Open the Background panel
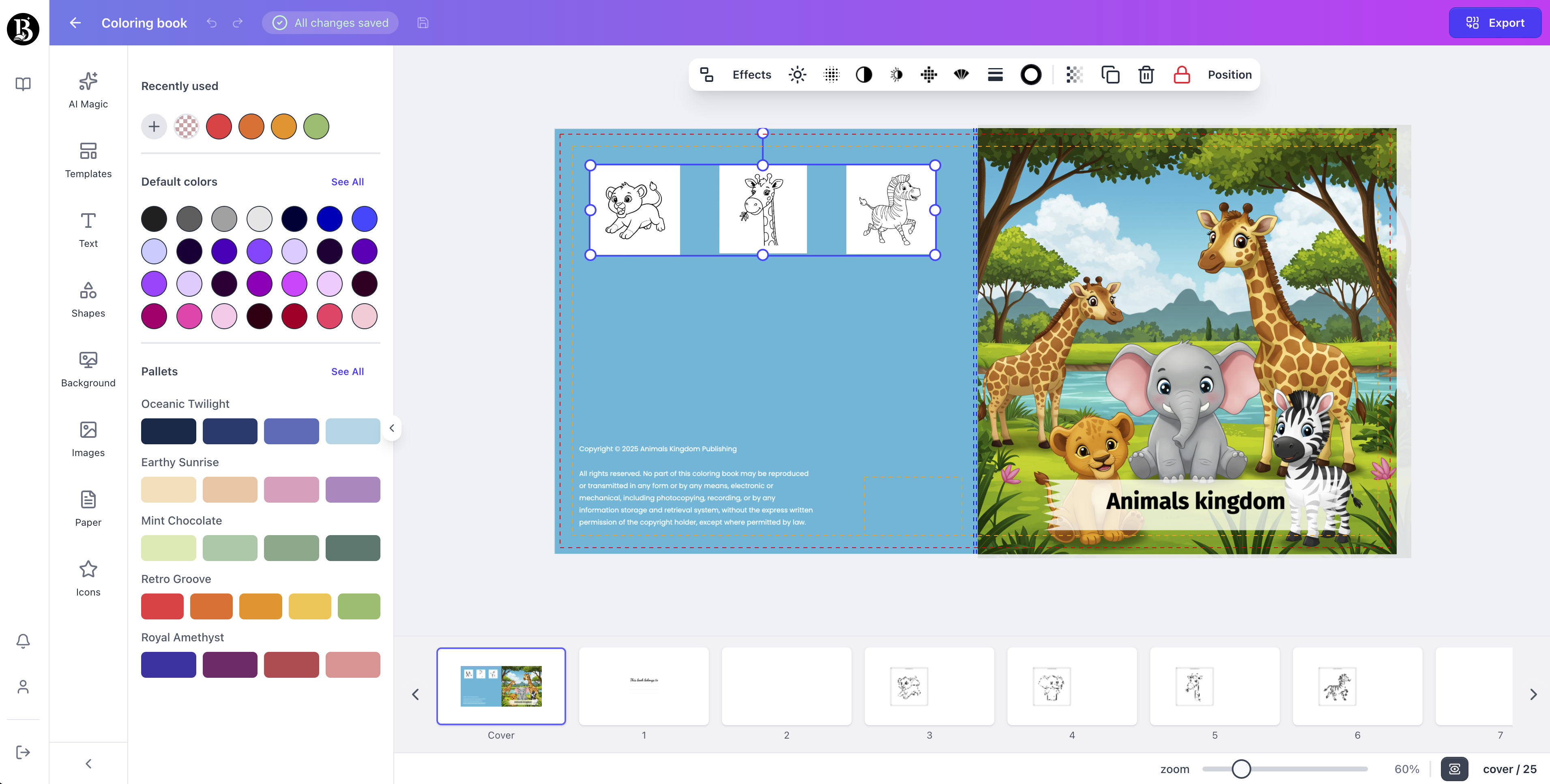This screenshot has width=1550, height=784. pyautogui.click(x=88, y=368)
